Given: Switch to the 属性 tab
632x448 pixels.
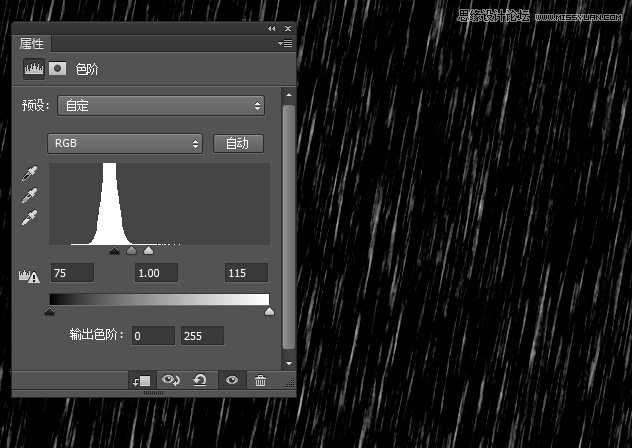Looking at the screenshot, I should [x=32, y=44].
